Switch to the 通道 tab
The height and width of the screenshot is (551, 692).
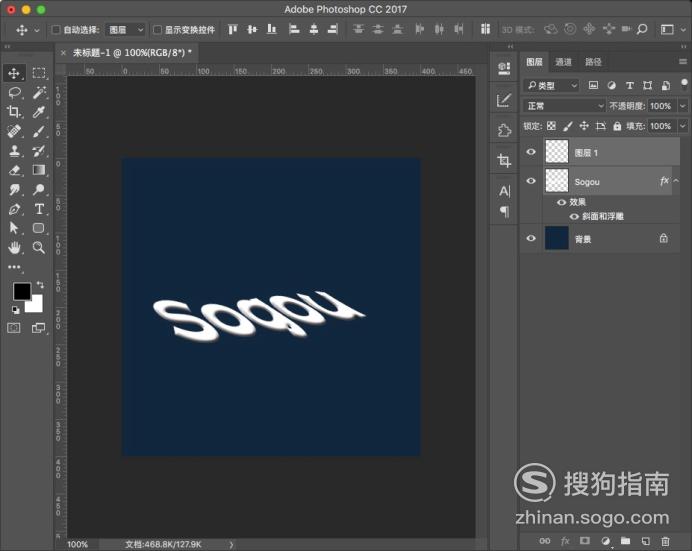pyautogui.click(x=563, y=62)
